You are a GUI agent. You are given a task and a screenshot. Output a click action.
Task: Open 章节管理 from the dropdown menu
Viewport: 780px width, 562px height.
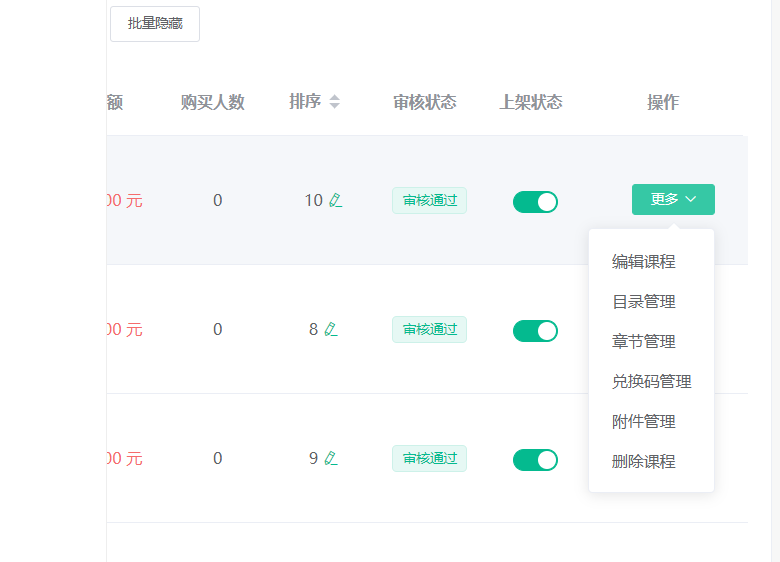[643, 342]
